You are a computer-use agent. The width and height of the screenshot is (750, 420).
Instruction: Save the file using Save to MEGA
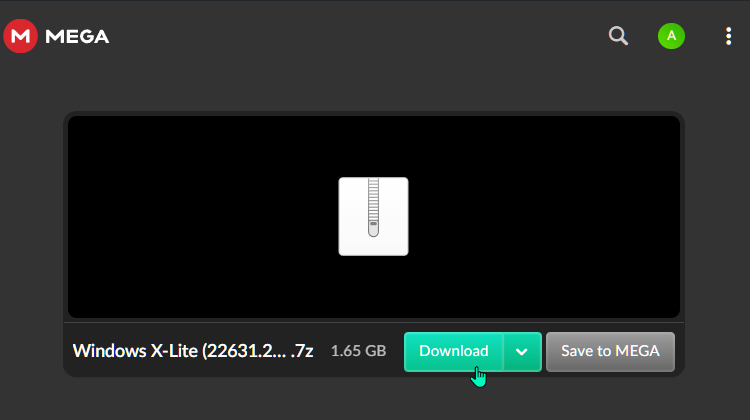pos(610,352)
